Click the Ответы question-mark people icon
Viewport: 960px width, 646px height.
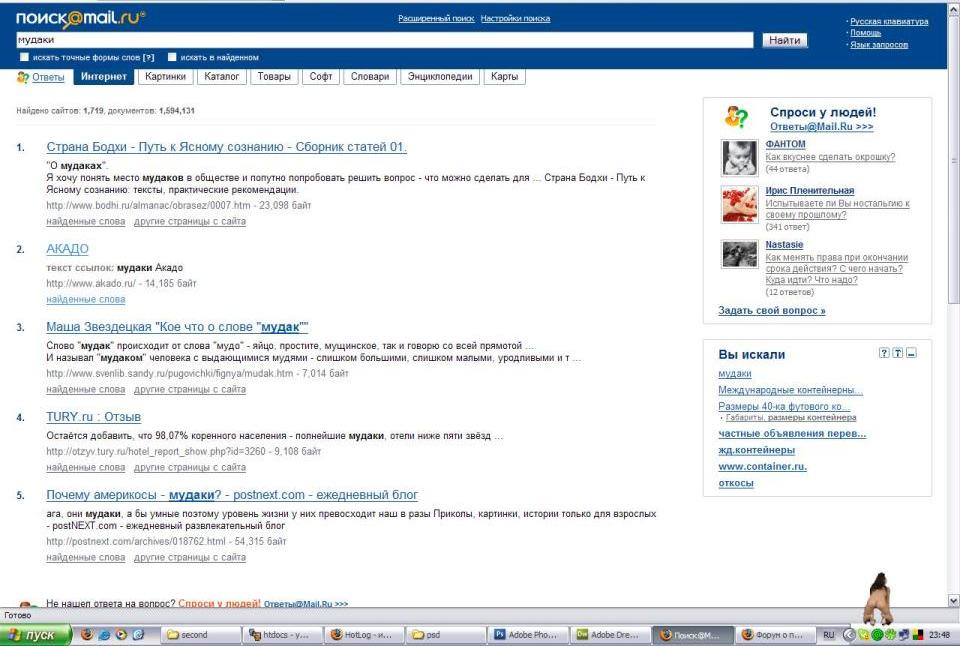tap(23, 77)
